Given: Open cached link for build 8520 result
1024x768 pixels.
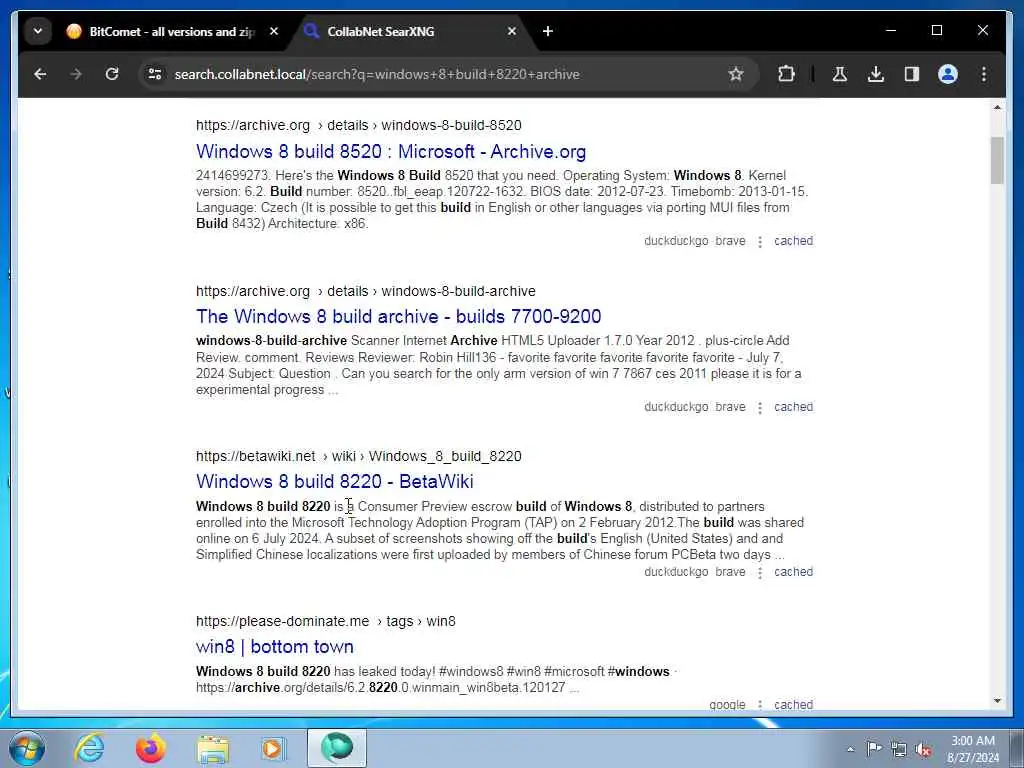Looking at the screenshot, I should click(793, 241).
